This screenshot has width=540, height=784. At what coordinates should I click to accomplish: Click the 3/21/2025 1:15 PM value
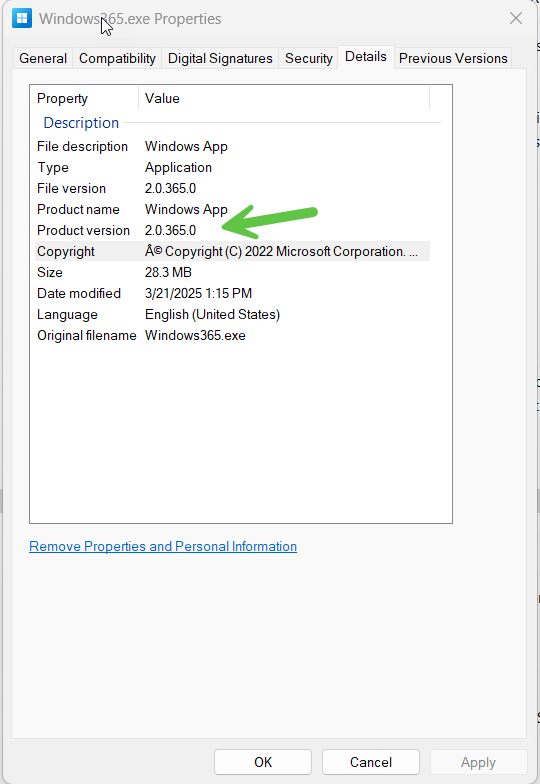click(198, 294)
